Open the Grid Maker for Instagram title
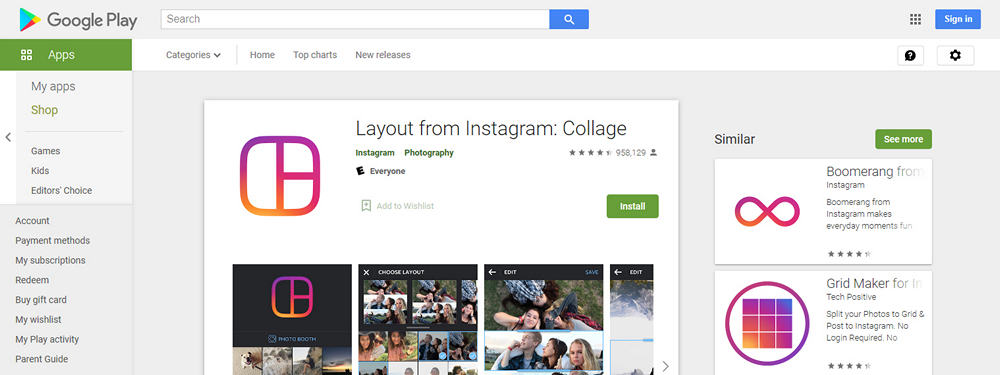 click(875, 283)
